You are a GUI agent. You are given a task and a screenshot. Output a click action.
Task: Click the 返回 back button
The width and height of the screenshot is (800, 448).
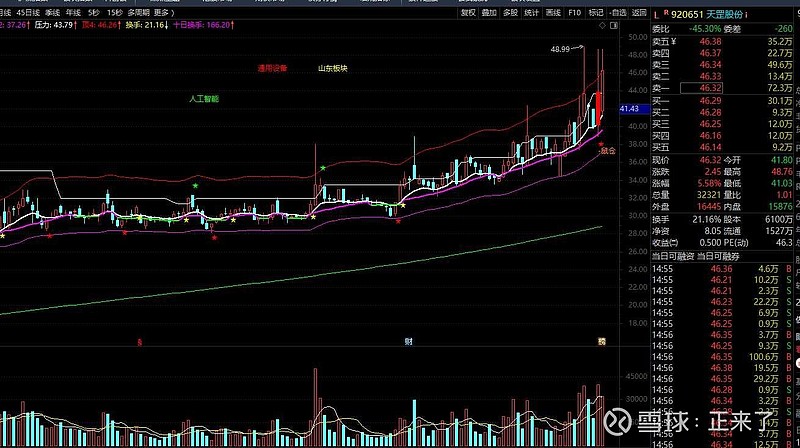(639, 13)
